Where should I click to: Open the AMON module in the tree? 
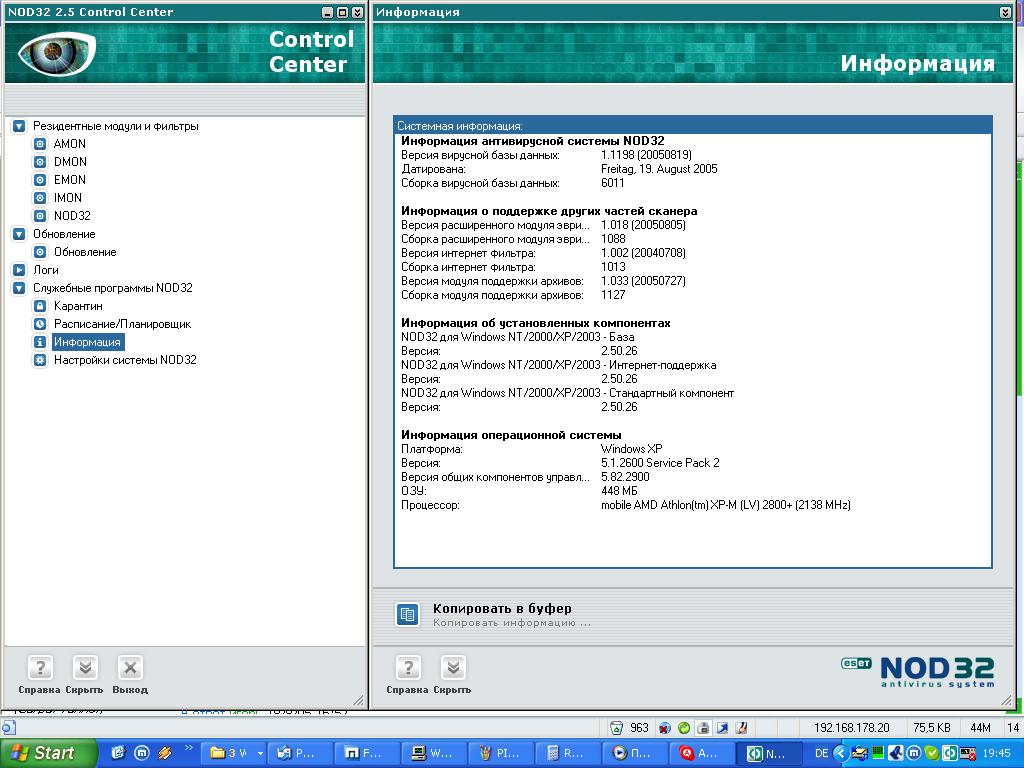pyautogui.click(x=69, y=144)
